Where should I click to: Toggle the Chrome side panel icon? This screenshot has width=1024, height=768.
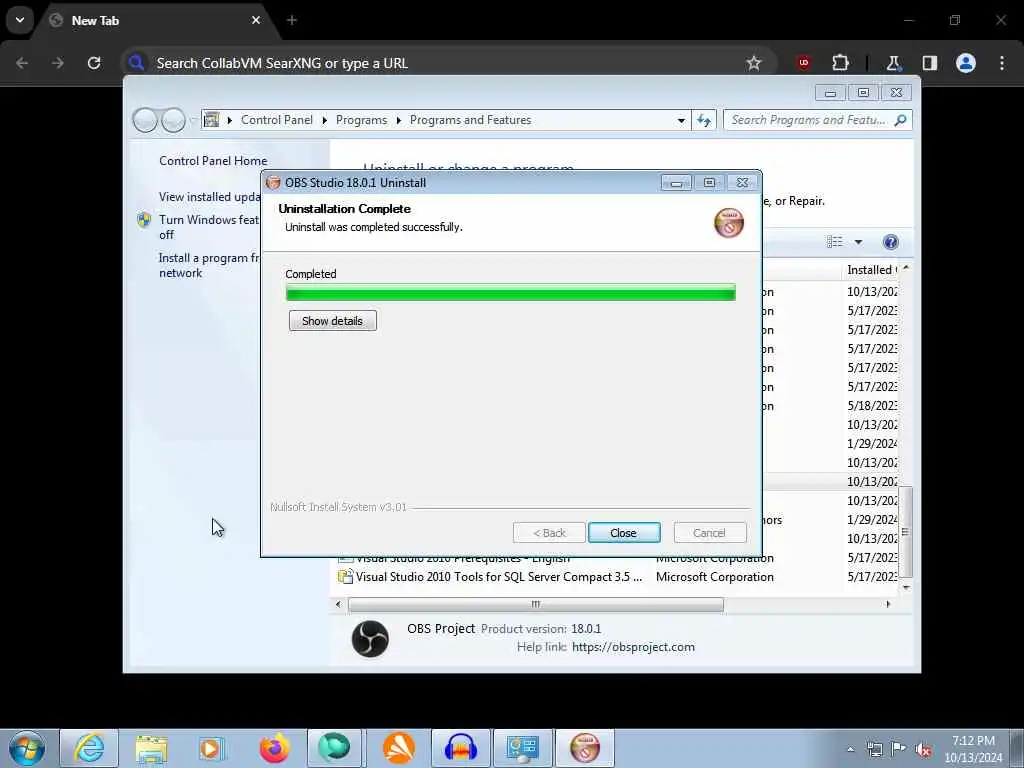click(929, 63)
